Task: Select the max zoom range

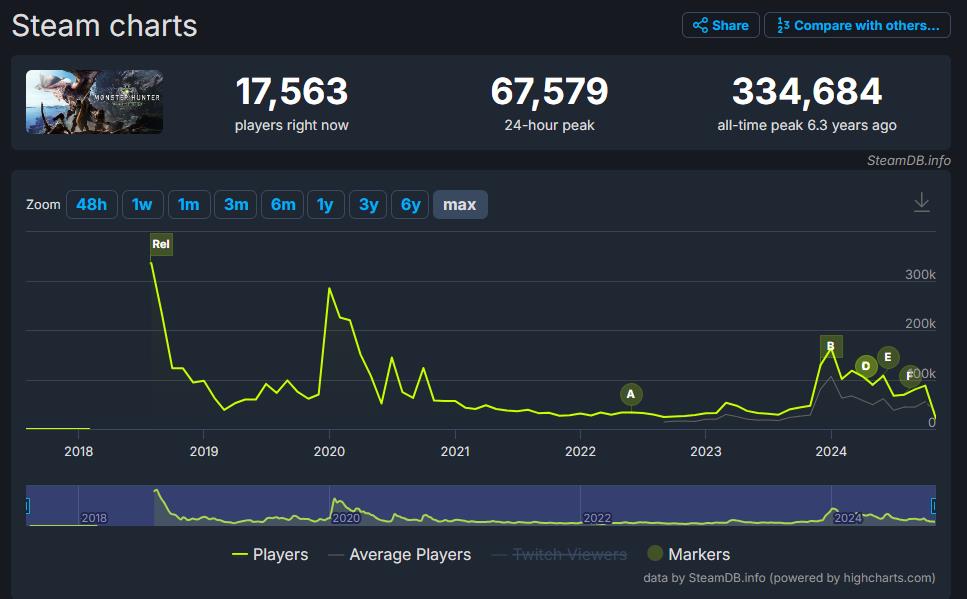Action: (460, 205)
